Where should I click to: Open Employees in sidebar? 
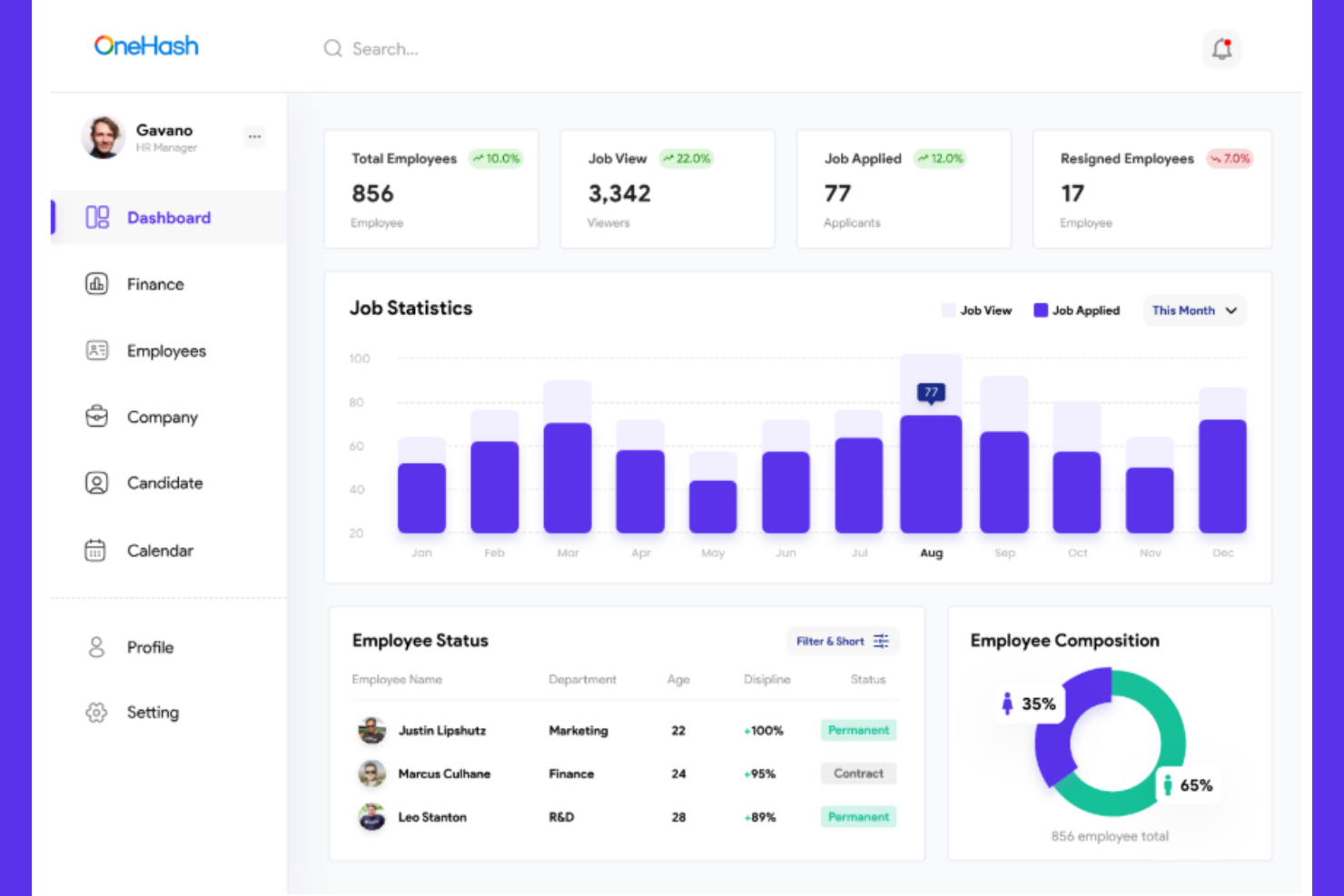pyautogui.click(x=169, y=350)
